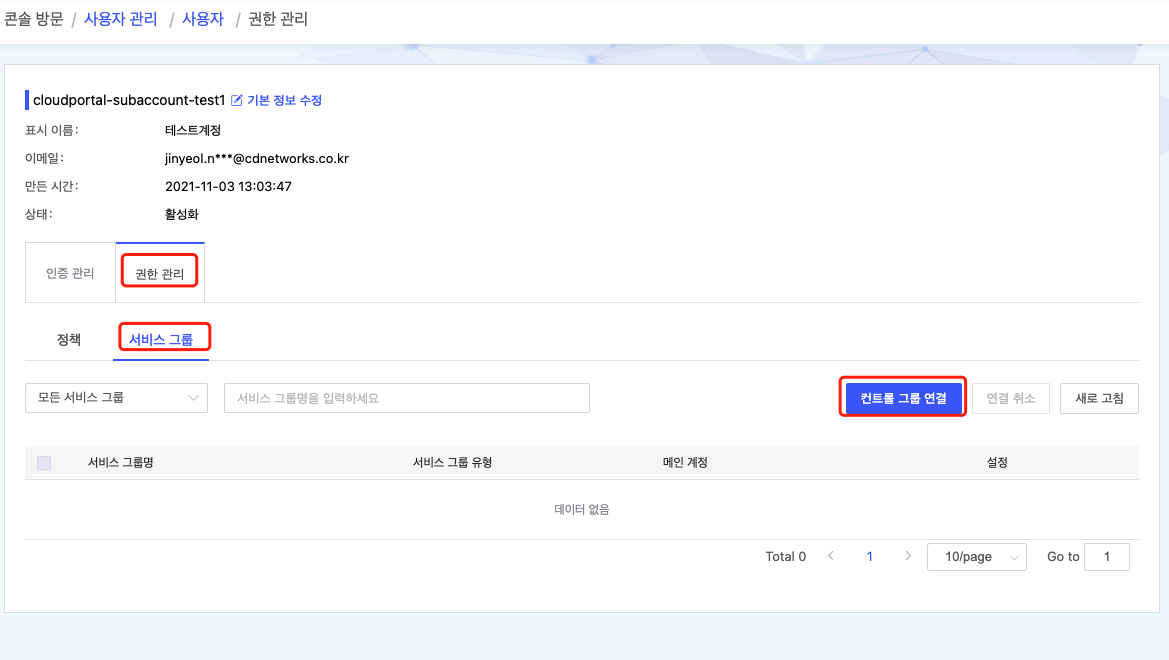This screenshot has width=1169, height=660.
Task: Click the 연결 취소 button
Action: pos(1011,397)
